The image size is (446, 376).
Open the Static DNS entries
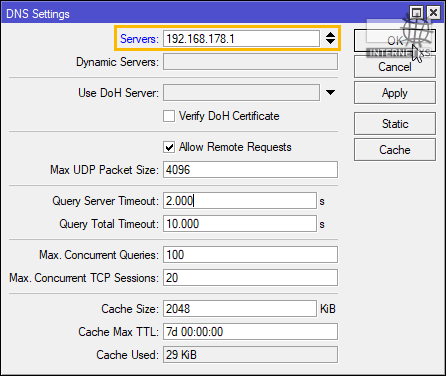click(x=395, y=124)
